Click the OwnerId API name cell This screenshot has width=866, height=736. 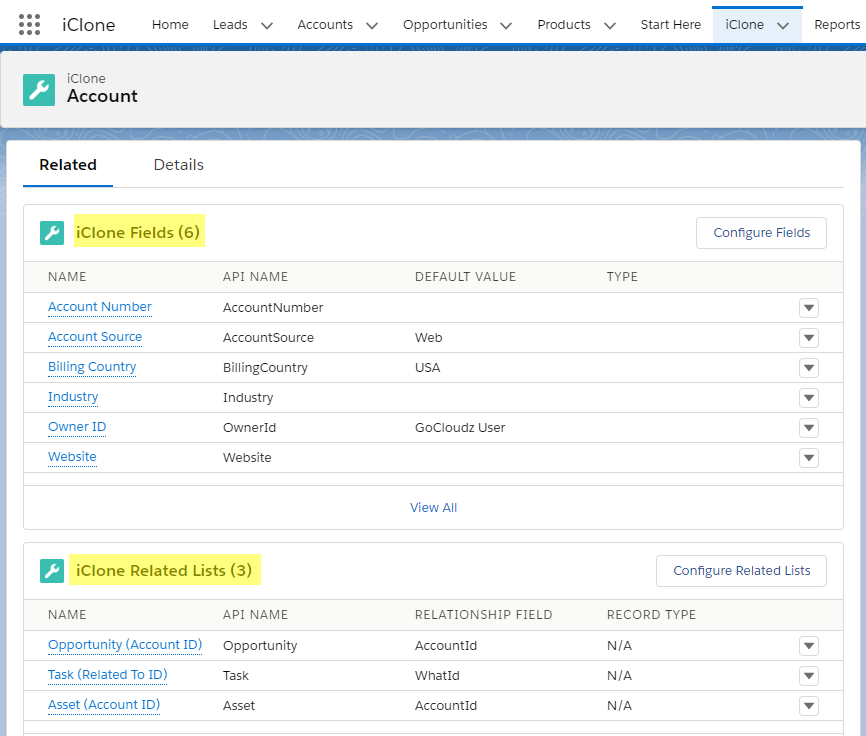click(x=249, y=427)
